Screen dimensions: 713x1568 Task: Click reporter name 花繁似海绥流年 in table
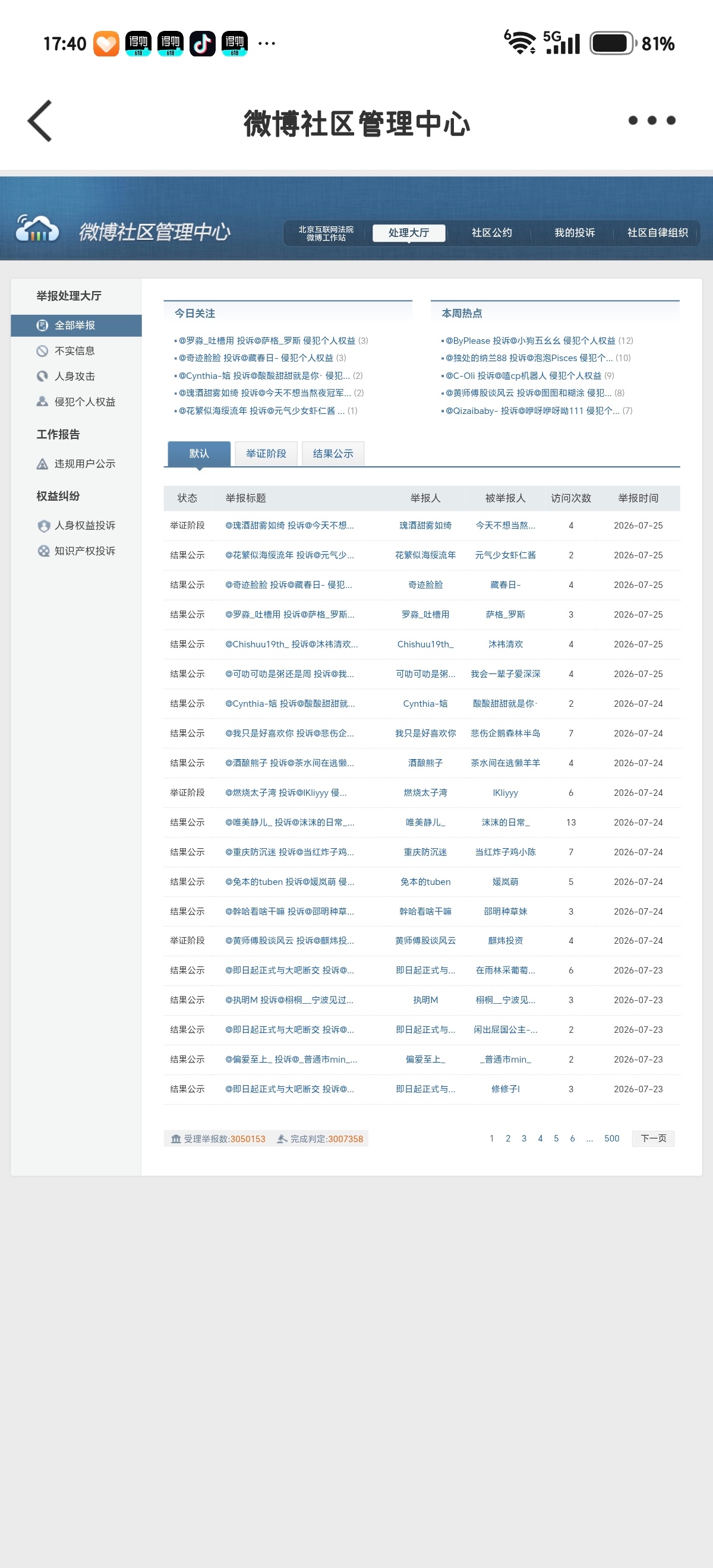pos(425,556)
